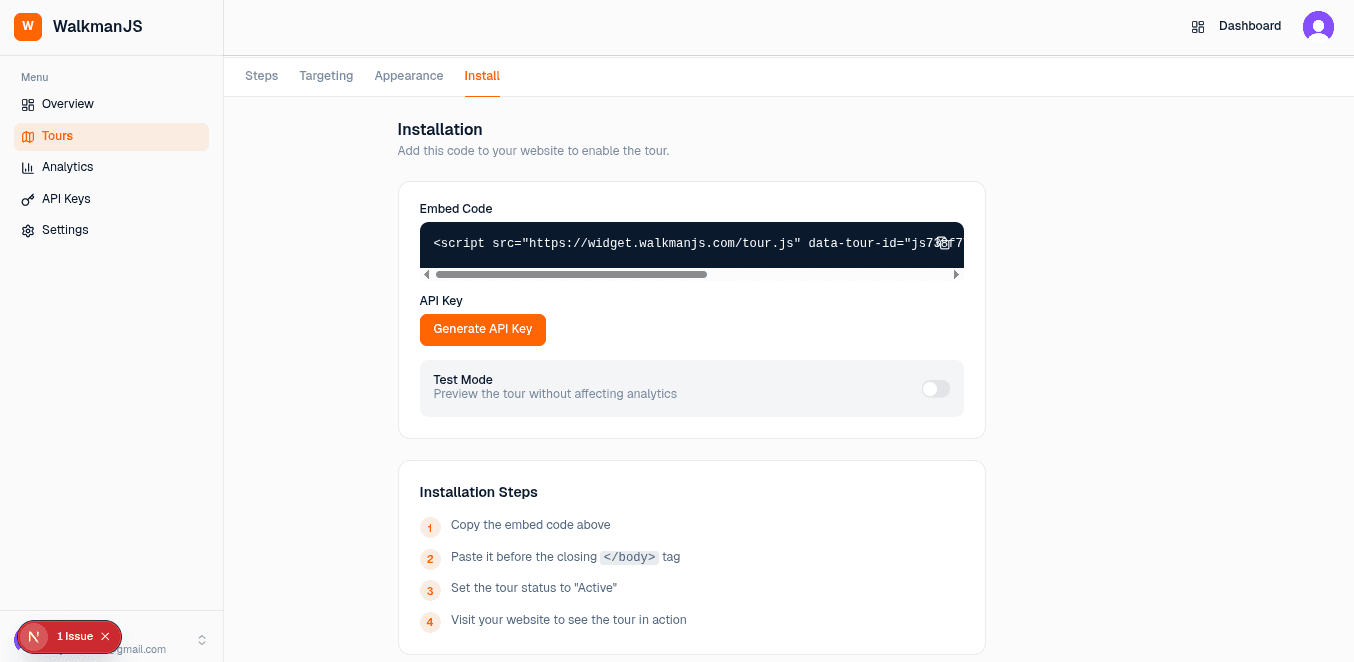The width and height of the screenshot is (1354, 662).
Task: Click the left scroll arrow under embed code
Action: (x=427, y=274)
